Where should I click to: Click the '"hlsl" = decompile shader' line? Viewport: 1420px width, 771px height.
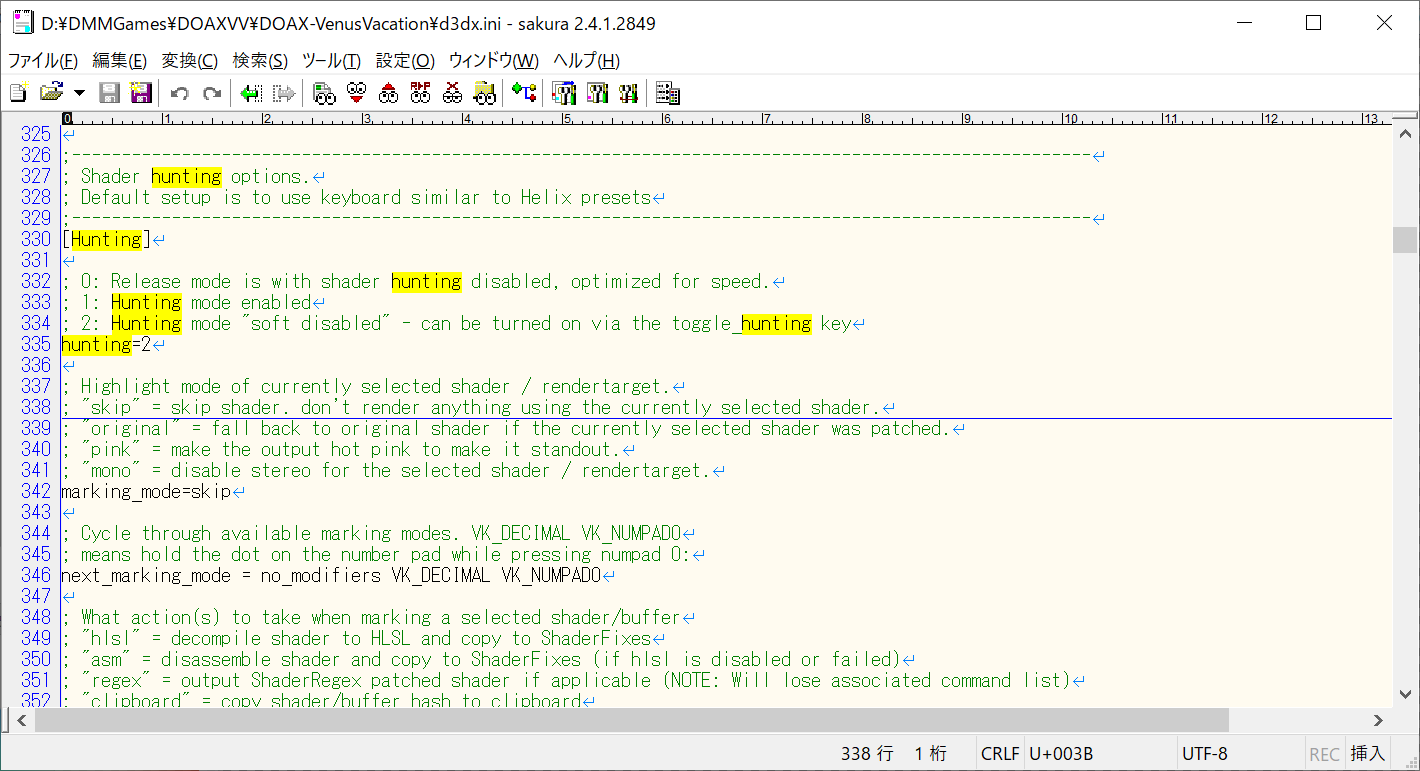356,639
